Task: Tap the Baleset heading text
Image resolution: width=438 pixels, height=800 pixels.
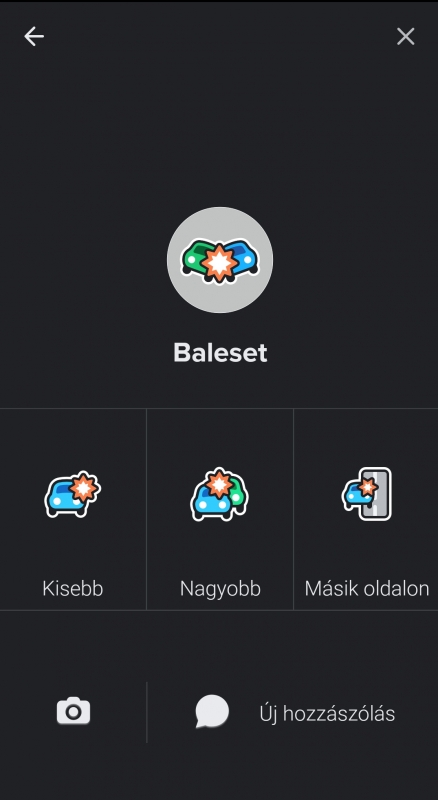Action: [x=220, y=352]
